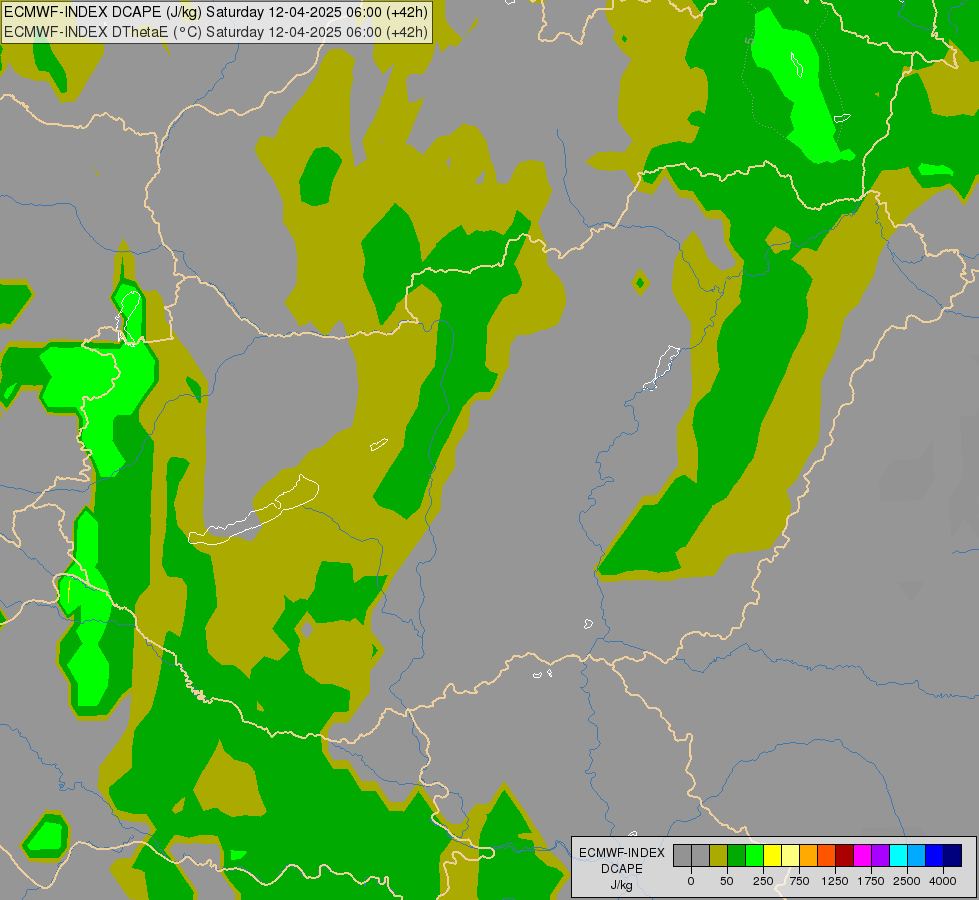Click the dark green legend swatch

click(736, 855)
